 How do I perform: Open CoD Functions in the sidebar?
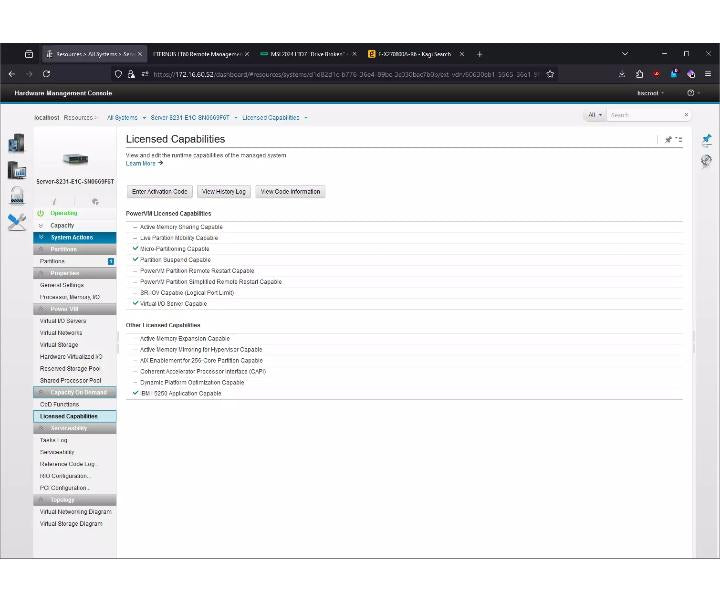[x=60, y=404]
